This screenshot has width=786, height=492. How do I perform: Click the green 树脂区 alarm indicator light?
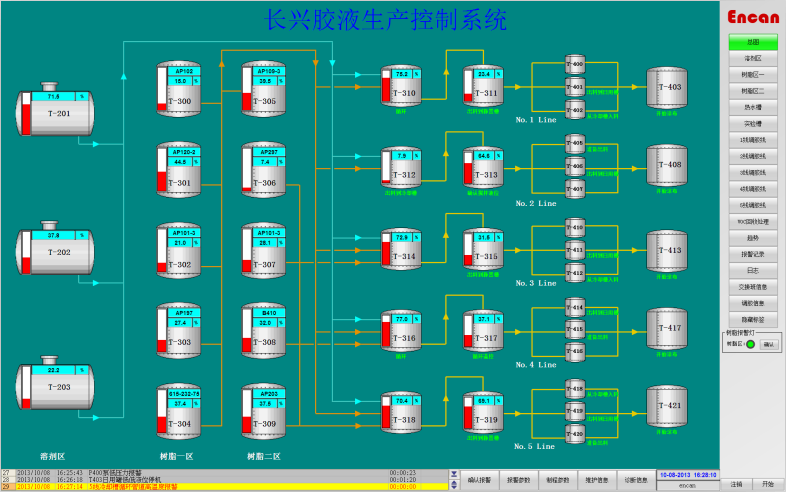coord(750,344)
